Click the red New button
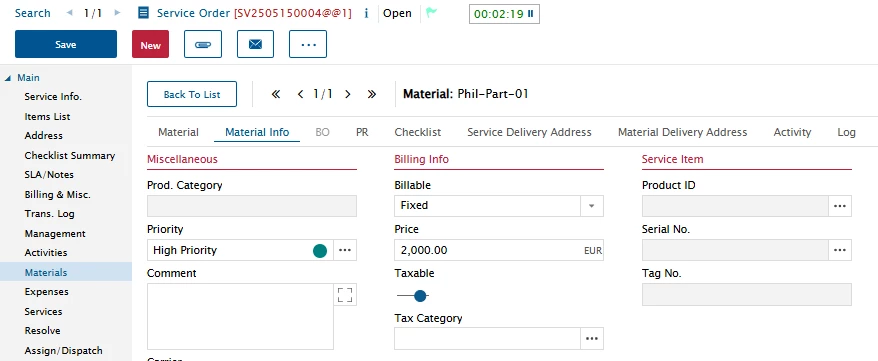Viewport: 878px width, 361px height. [x=151, y=44]
